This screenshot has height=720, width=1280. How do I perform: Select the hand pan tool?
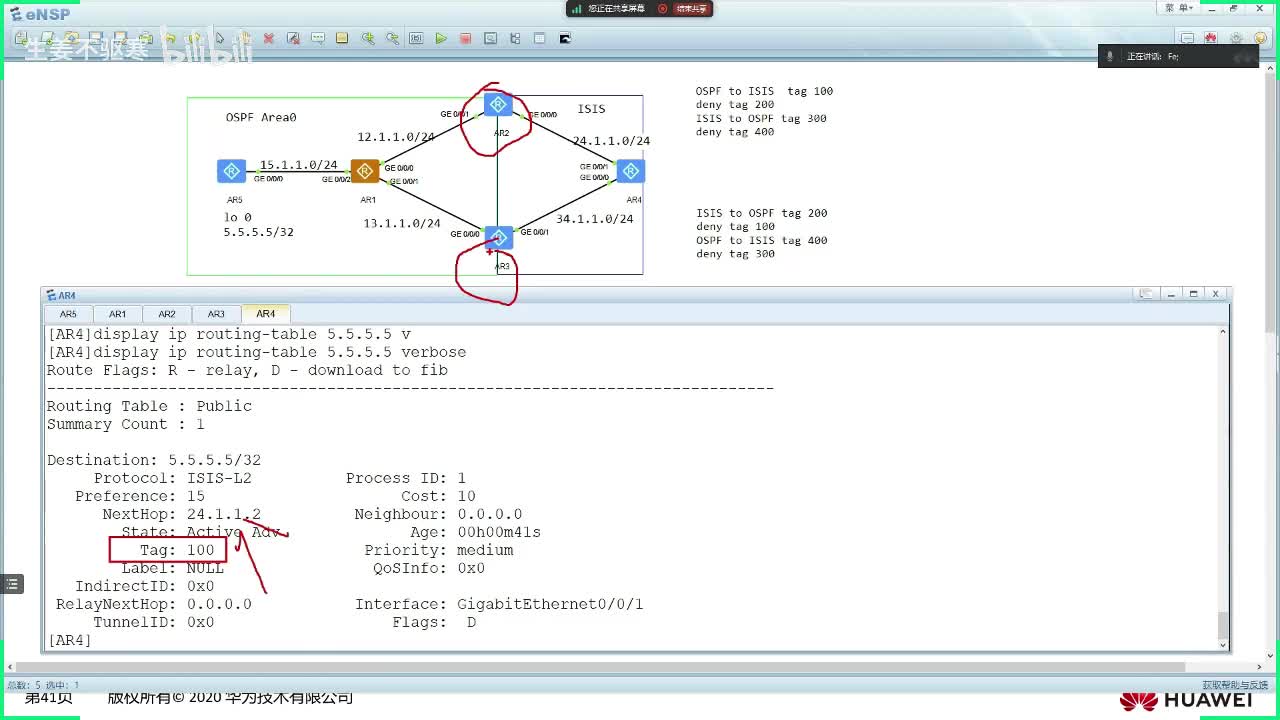244,39
